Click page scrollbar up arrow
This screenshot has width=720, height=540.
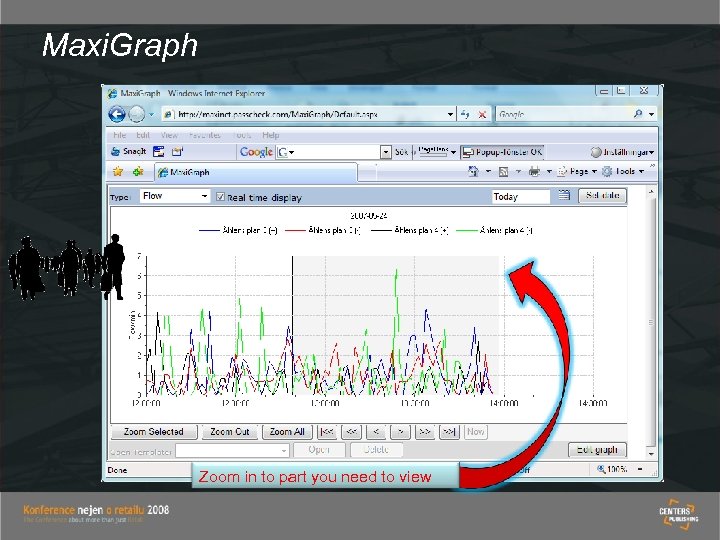coord(651,191)
